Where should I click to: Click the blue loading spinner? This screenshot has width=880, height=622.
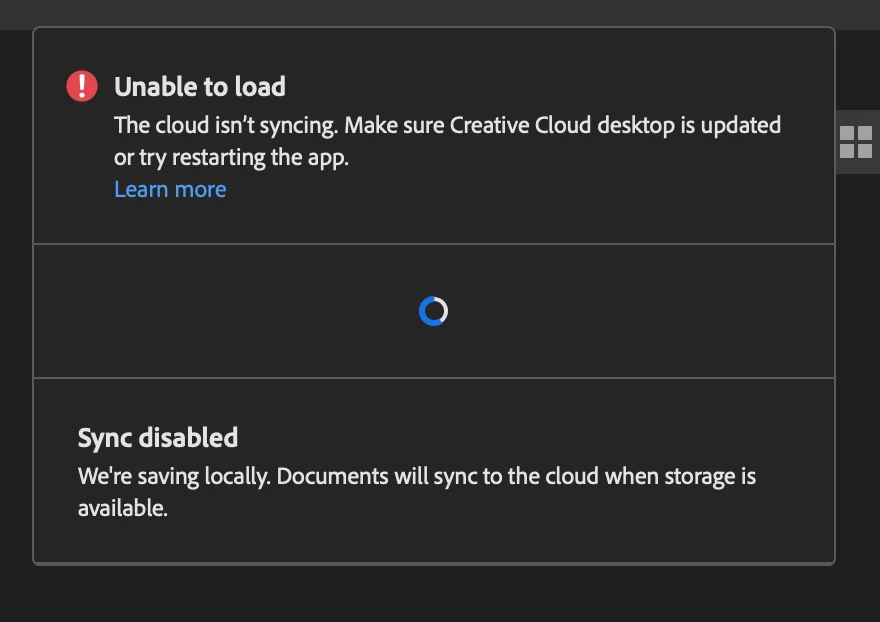pos(433,311)
